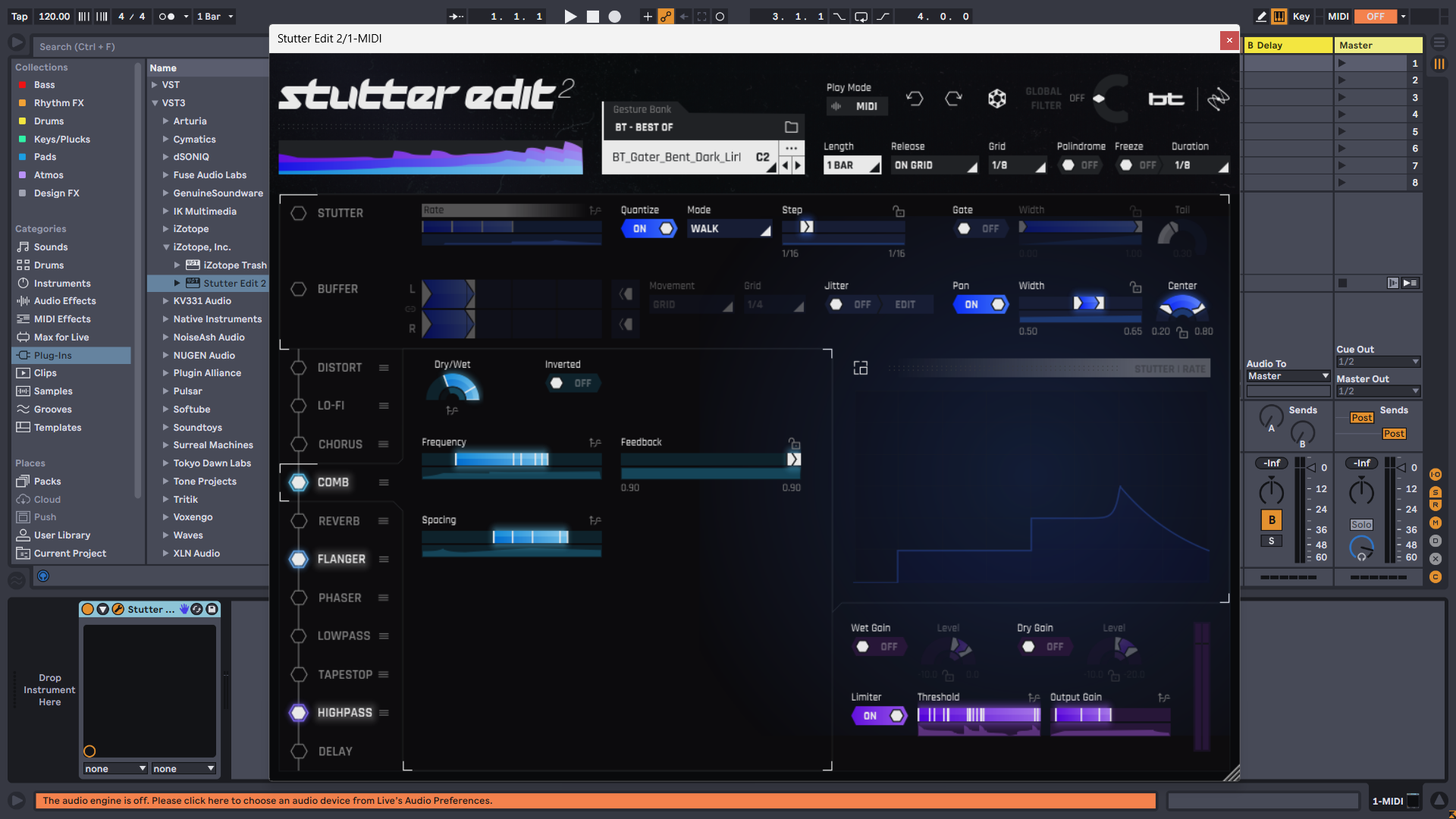This screenshot has height=819, width=1456.
Task: Select the LO-FI module tab
Action: coord(331,406)
